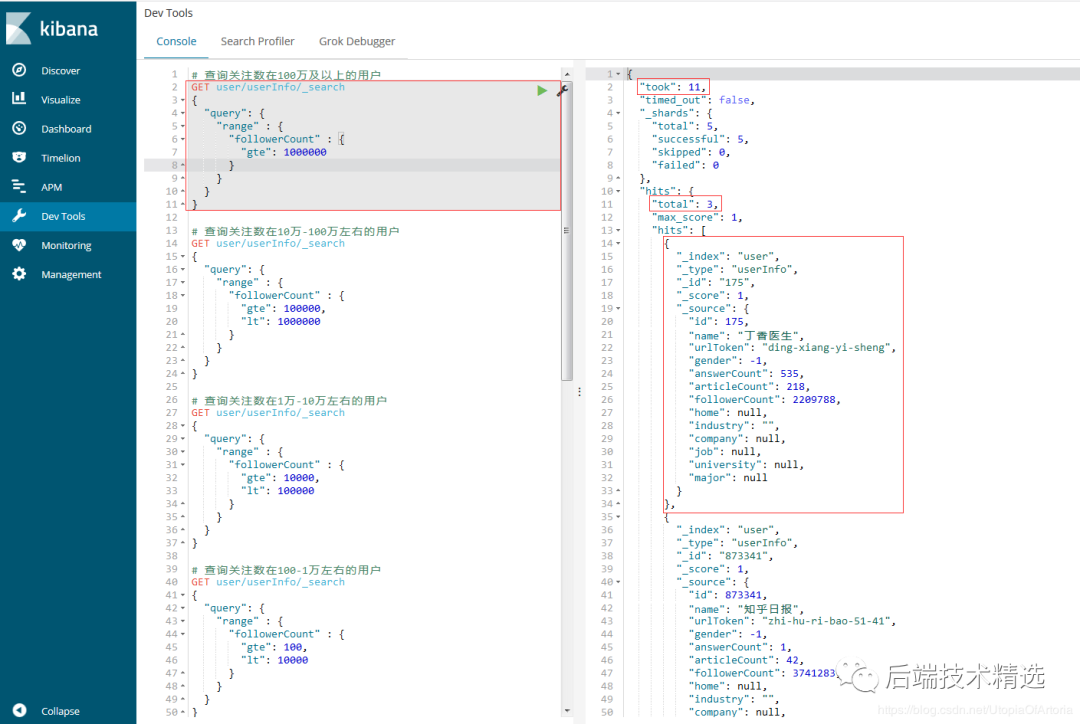The image size is (1080, 724).
Task: Click the "timed_out": false line
Action: (697, 101)
